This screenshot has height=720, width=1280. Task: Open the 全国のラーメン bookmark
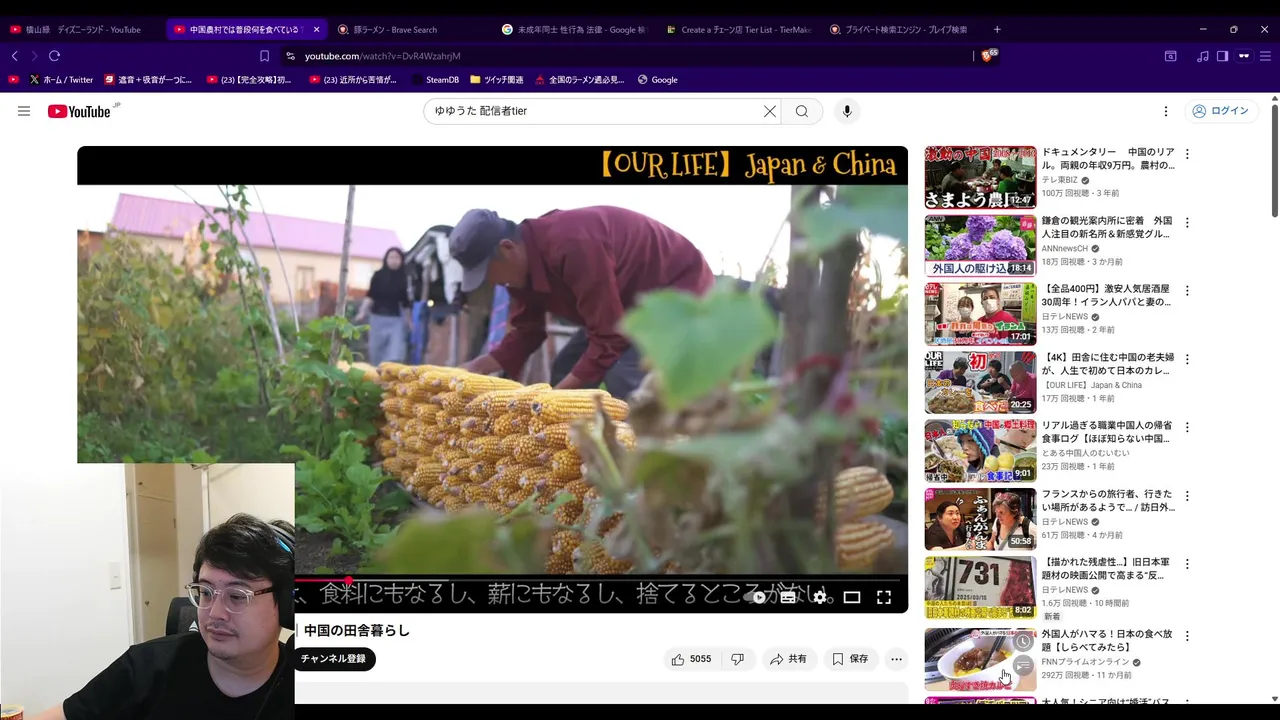(x=580, y=80)
